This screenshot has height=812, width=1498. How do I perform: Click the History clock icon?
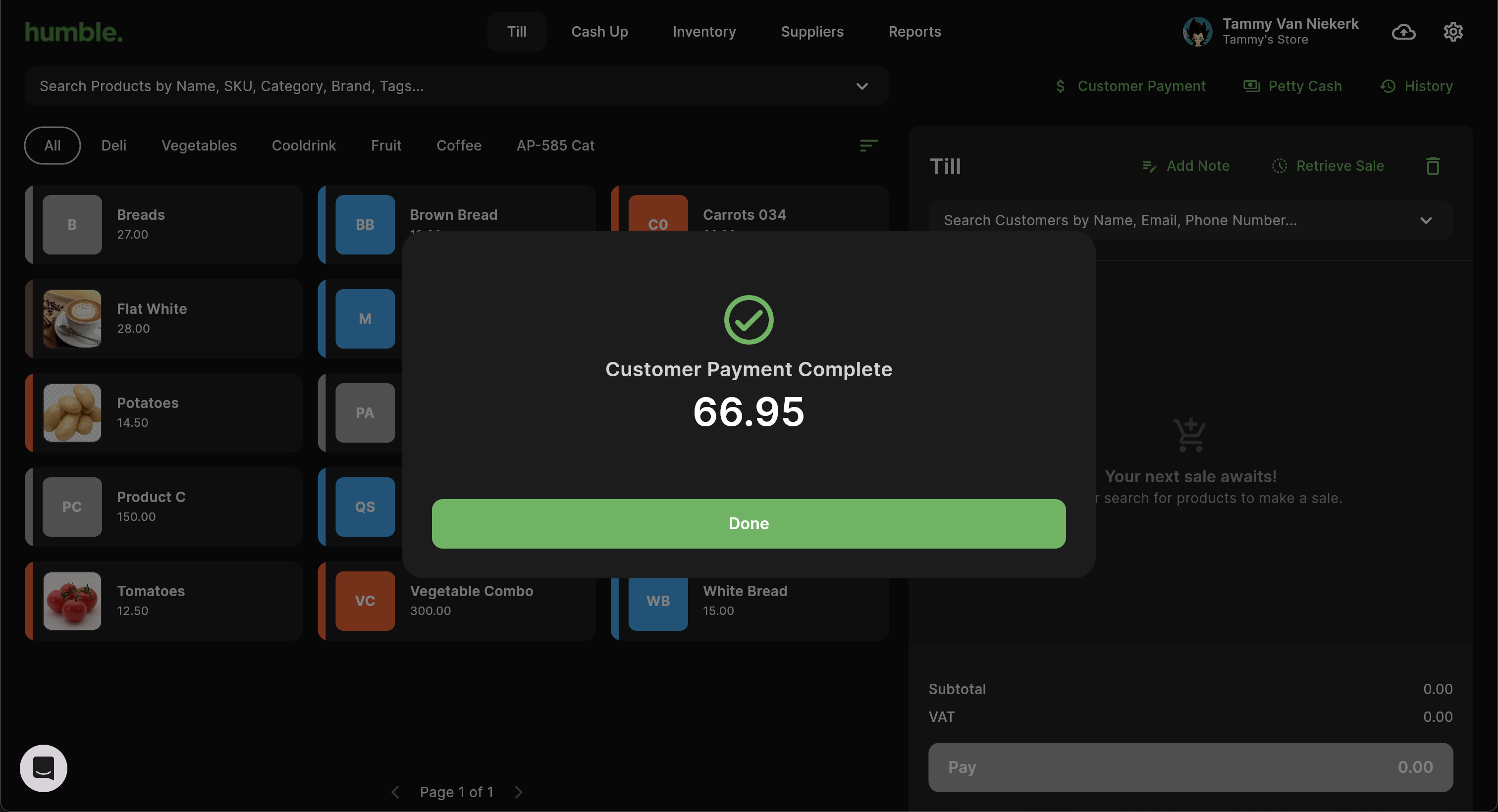pos(1388,86)
